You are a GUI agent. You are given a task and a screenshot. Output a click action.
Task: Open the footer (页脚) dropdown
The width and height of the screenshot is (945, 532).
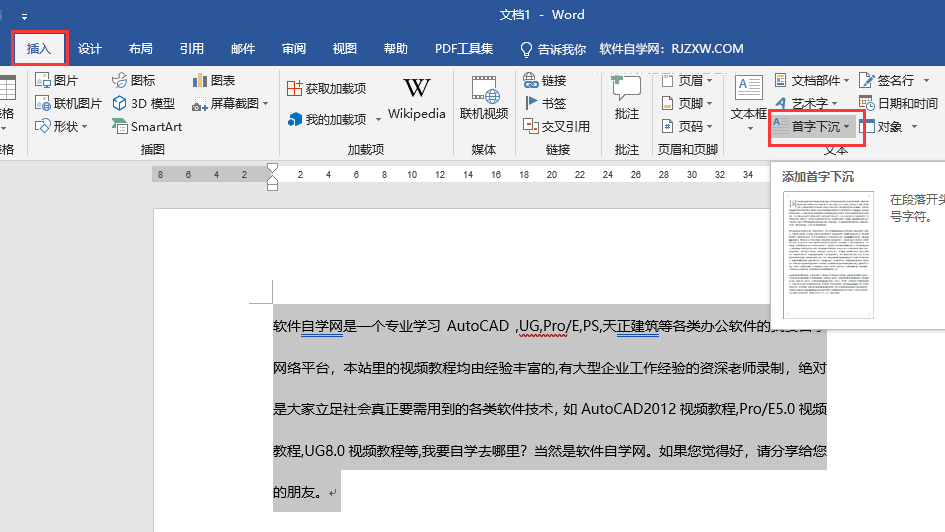pos(687,103)
